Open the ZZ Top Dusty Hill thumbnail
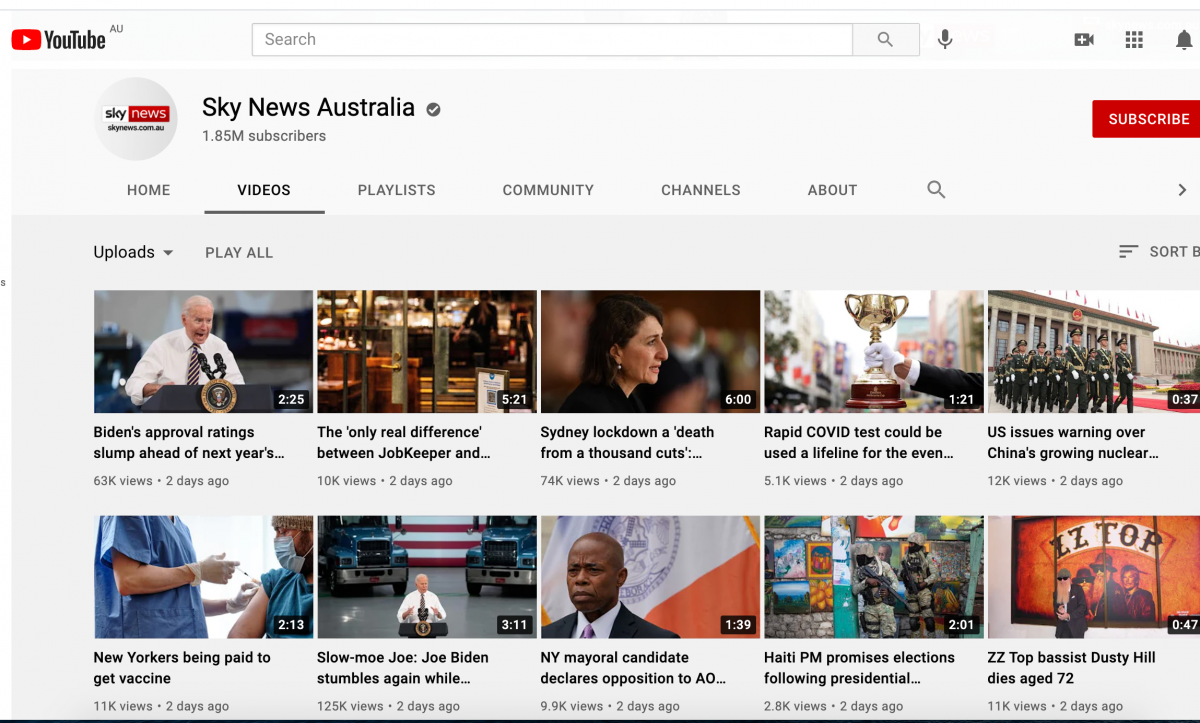 1093,577
